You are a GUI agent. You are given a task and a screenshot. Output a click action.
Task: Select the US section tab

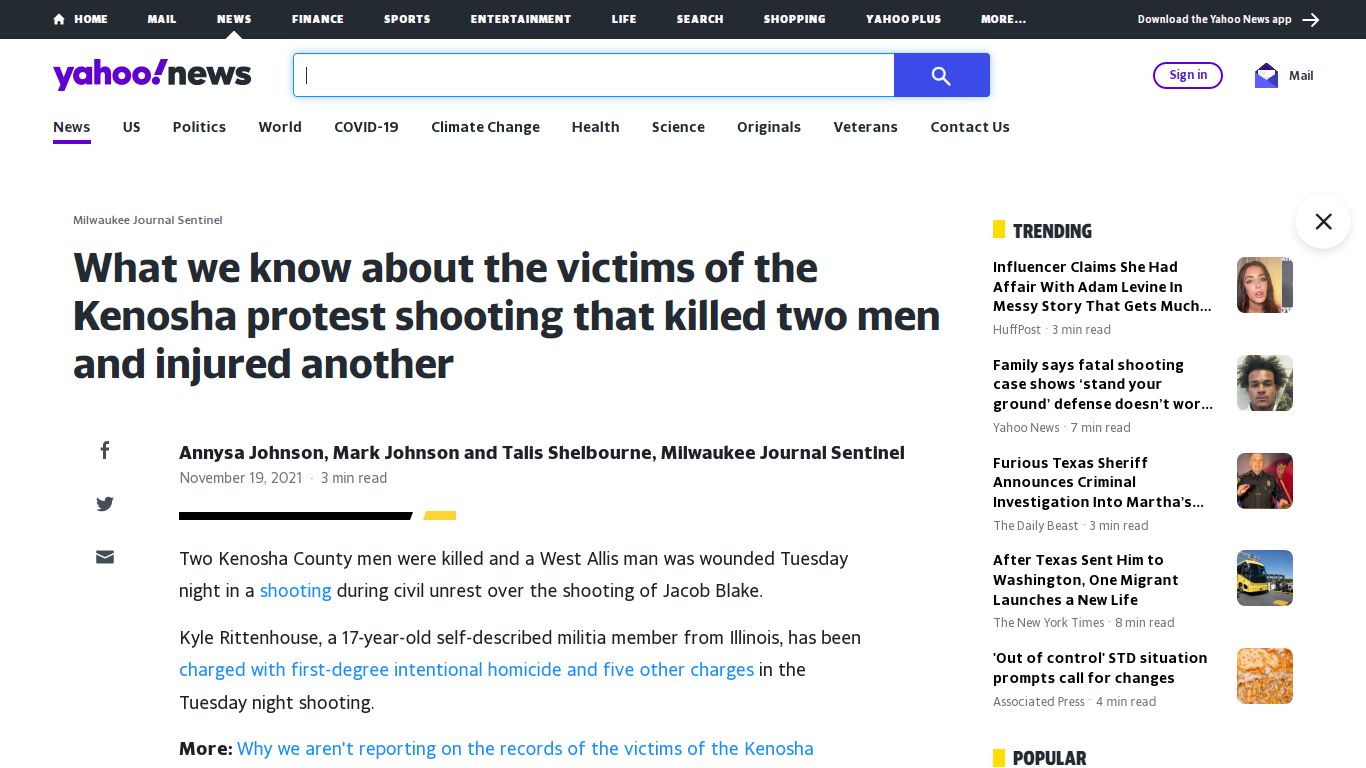coord(132,127)
